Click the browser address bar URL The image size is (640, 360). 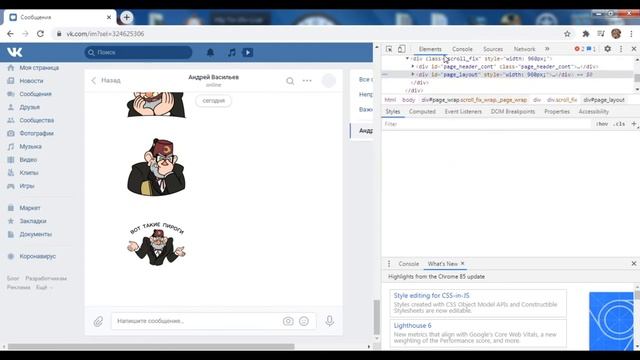pyautogui.click(x=105, y=34)
